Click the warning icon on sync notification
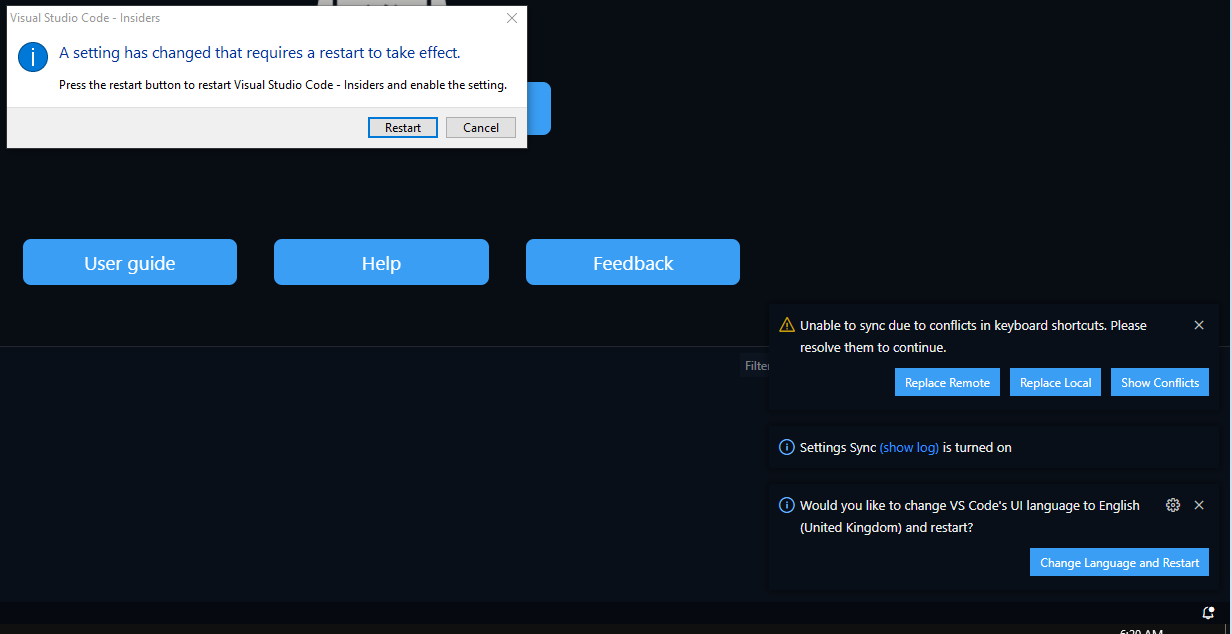Screen dimensions: 1232x634 pos(787,325)
